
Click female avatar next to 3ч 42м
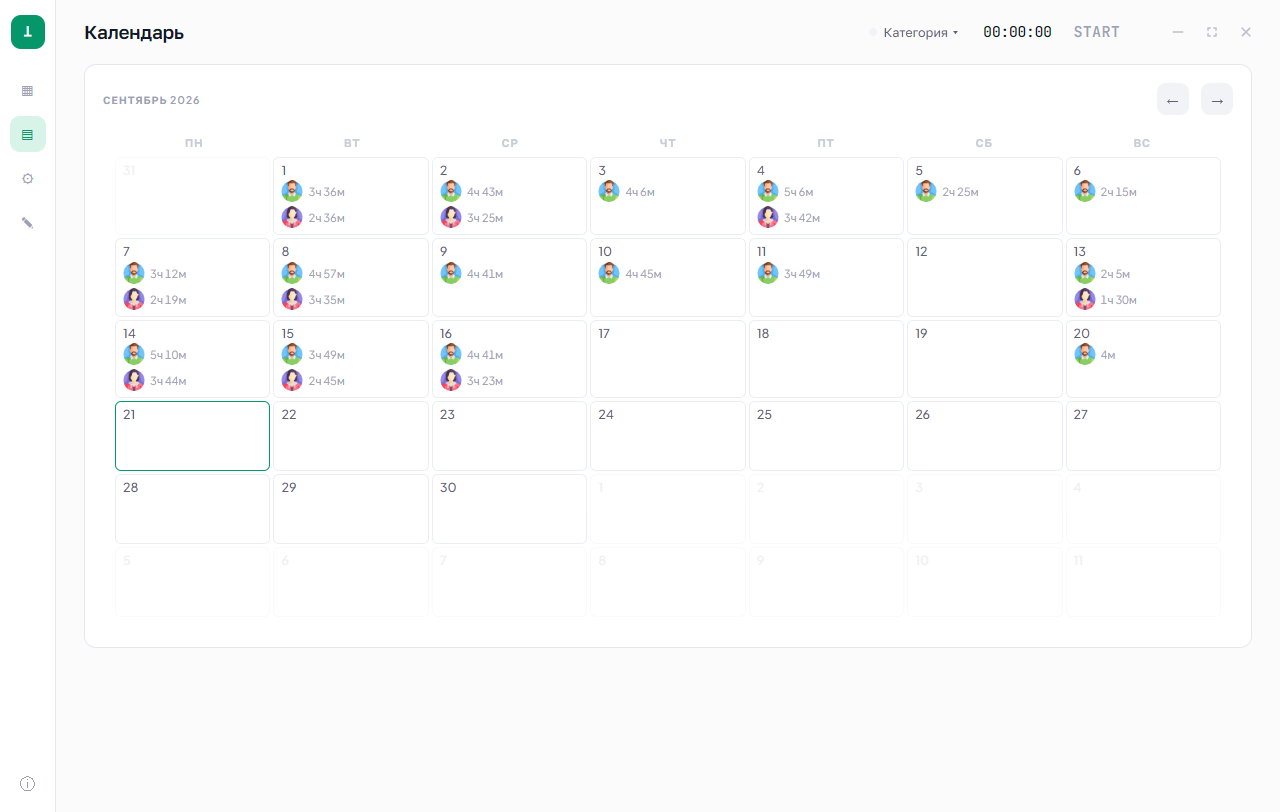[768, 217]
